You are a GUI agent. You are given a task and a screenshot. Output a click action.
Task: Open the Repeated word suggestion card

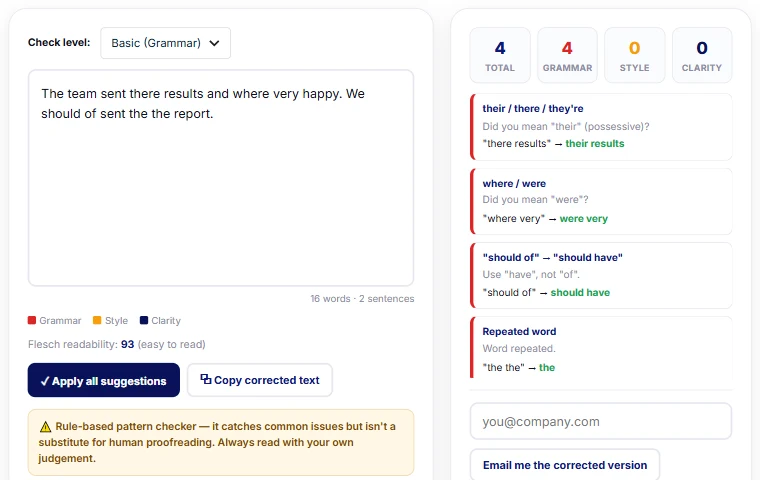click(x=601, y=347)
